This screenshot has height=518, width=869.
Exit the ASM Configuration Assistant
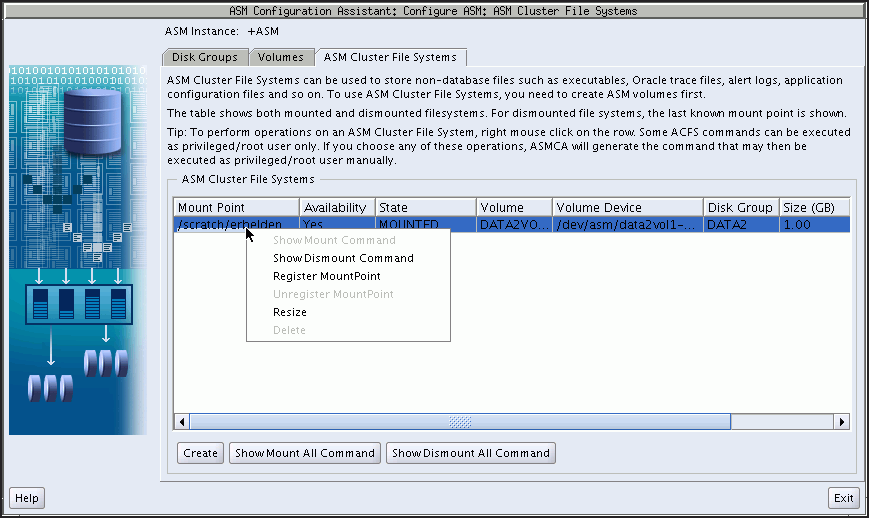point(843,498)
